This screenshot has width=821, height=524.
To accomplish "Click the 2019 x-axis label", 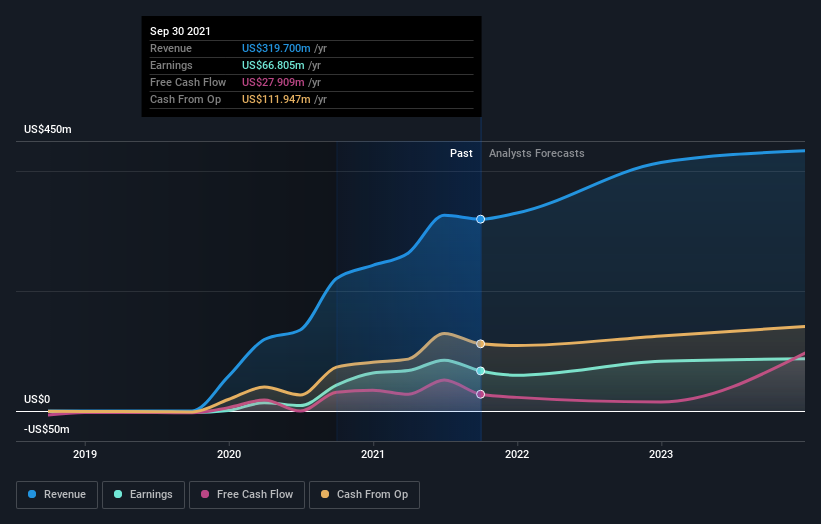I will coord(85,454).
